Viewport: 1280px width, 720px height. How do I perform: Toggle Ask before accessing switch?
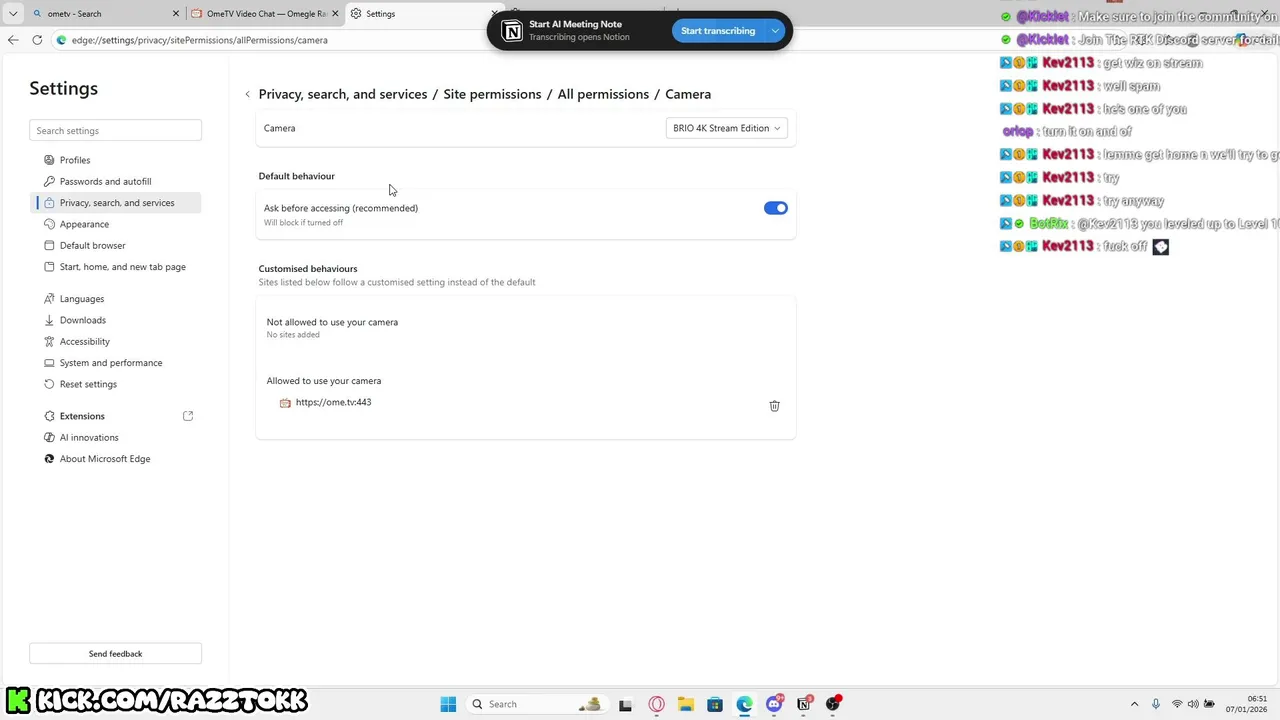coord(776,208)
